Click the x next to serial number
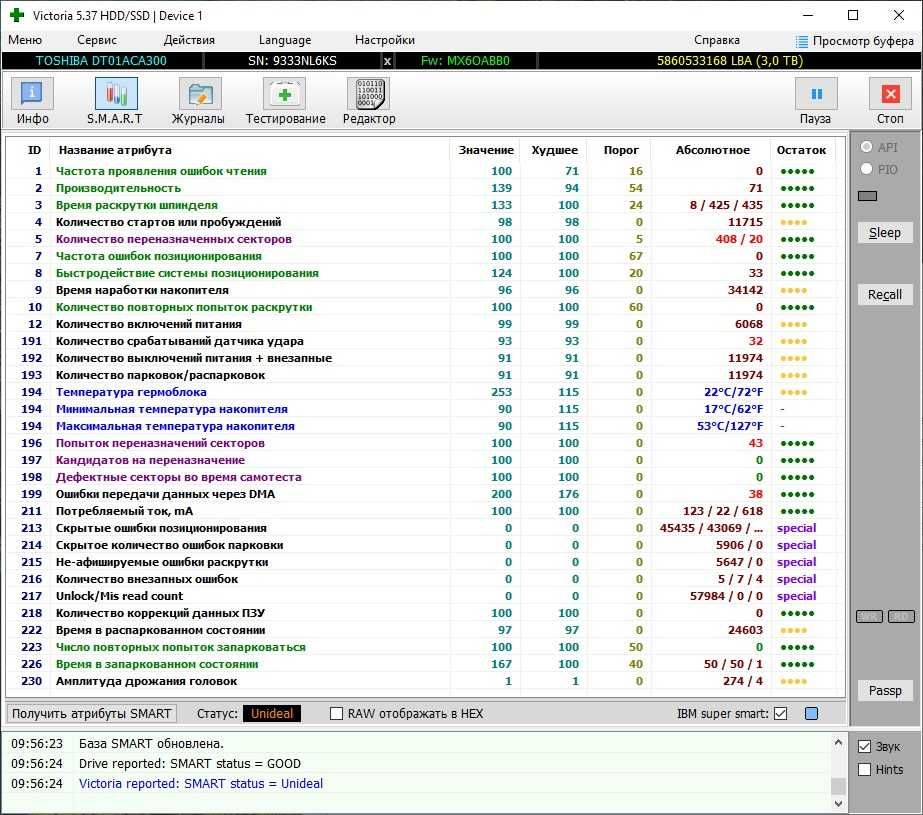The image size is (923, 815). [387, 61]
